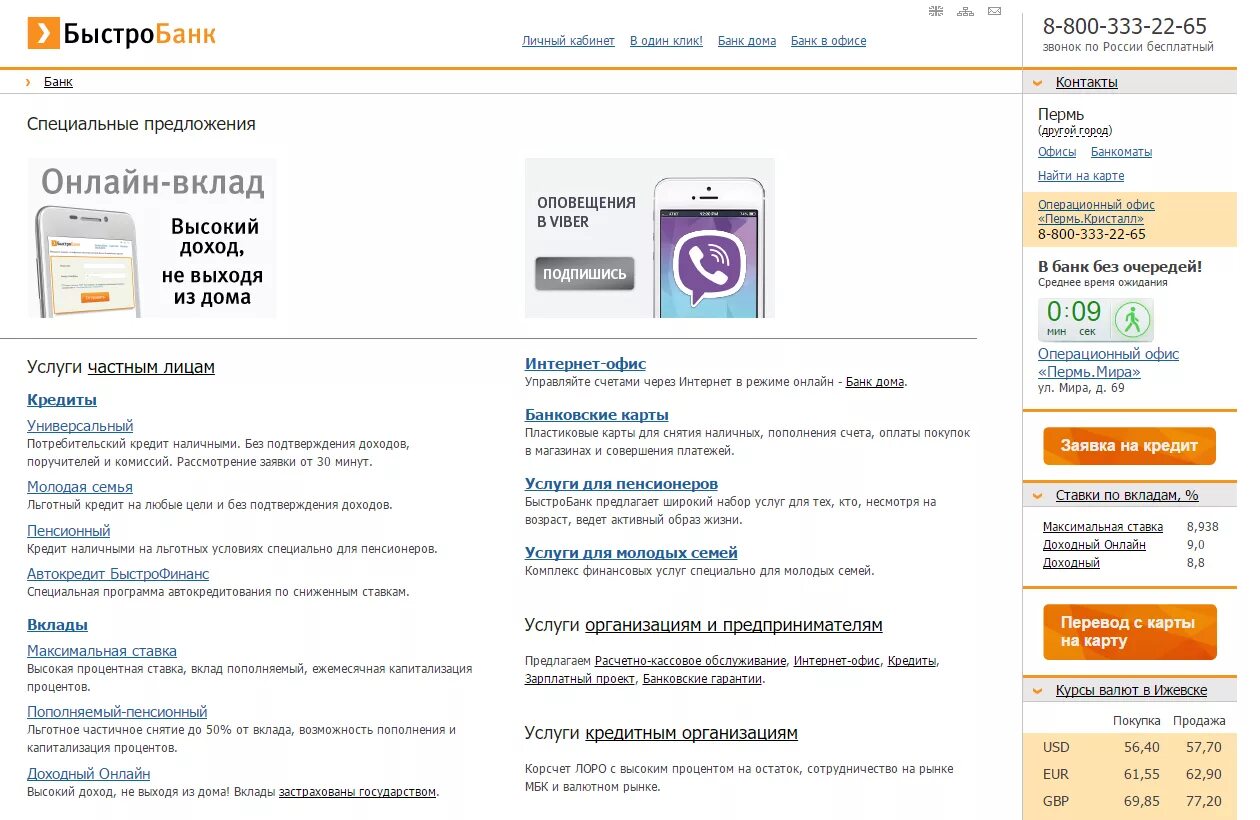
Task: Click the БыстроБанк logo
Action: [121, 33]
